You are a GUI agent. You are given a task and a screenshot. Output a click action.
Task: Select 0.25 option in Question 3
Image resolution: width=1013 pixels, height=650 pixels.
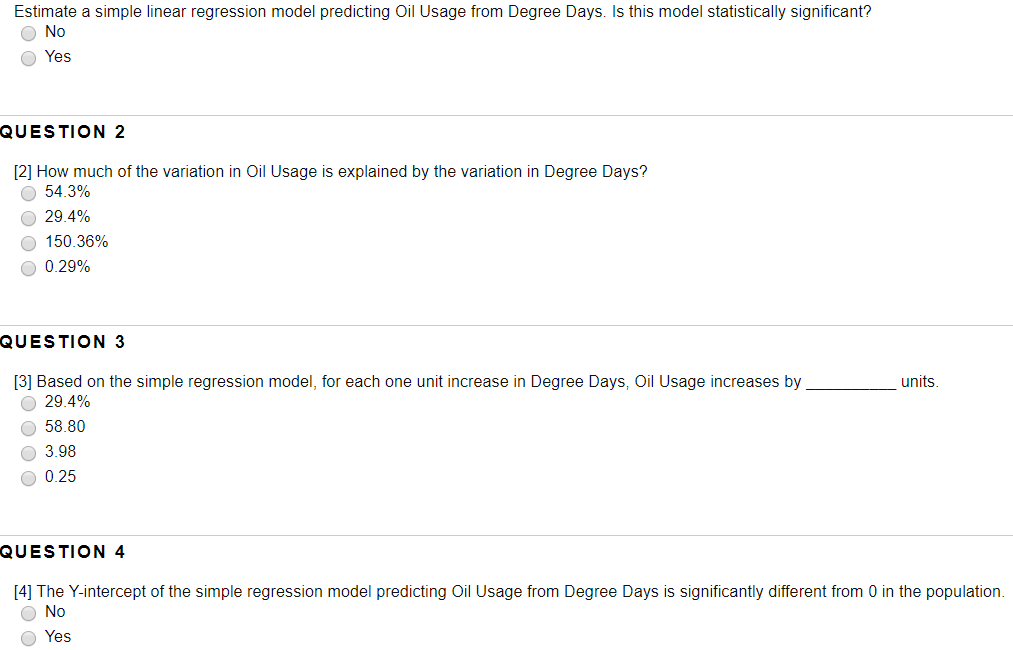click(28, 478)
